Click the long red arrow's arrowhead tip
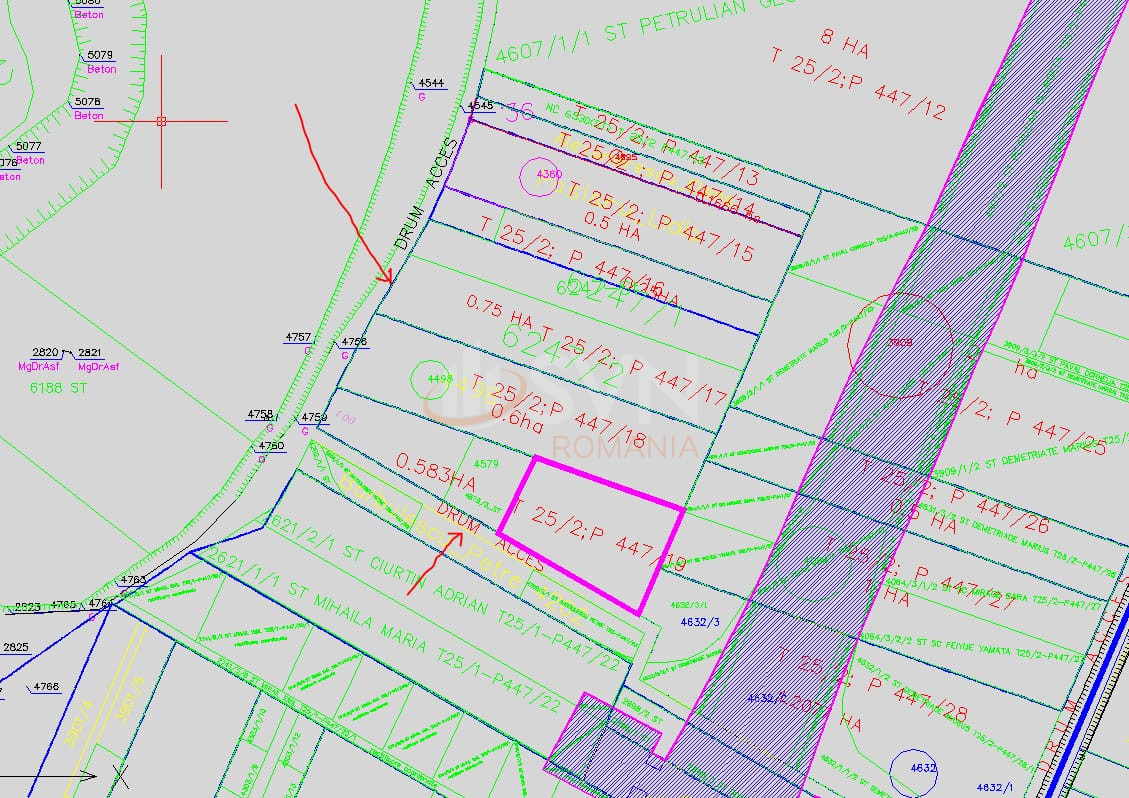This screenshot has height=798, width=1129. (x=388, y=282)
